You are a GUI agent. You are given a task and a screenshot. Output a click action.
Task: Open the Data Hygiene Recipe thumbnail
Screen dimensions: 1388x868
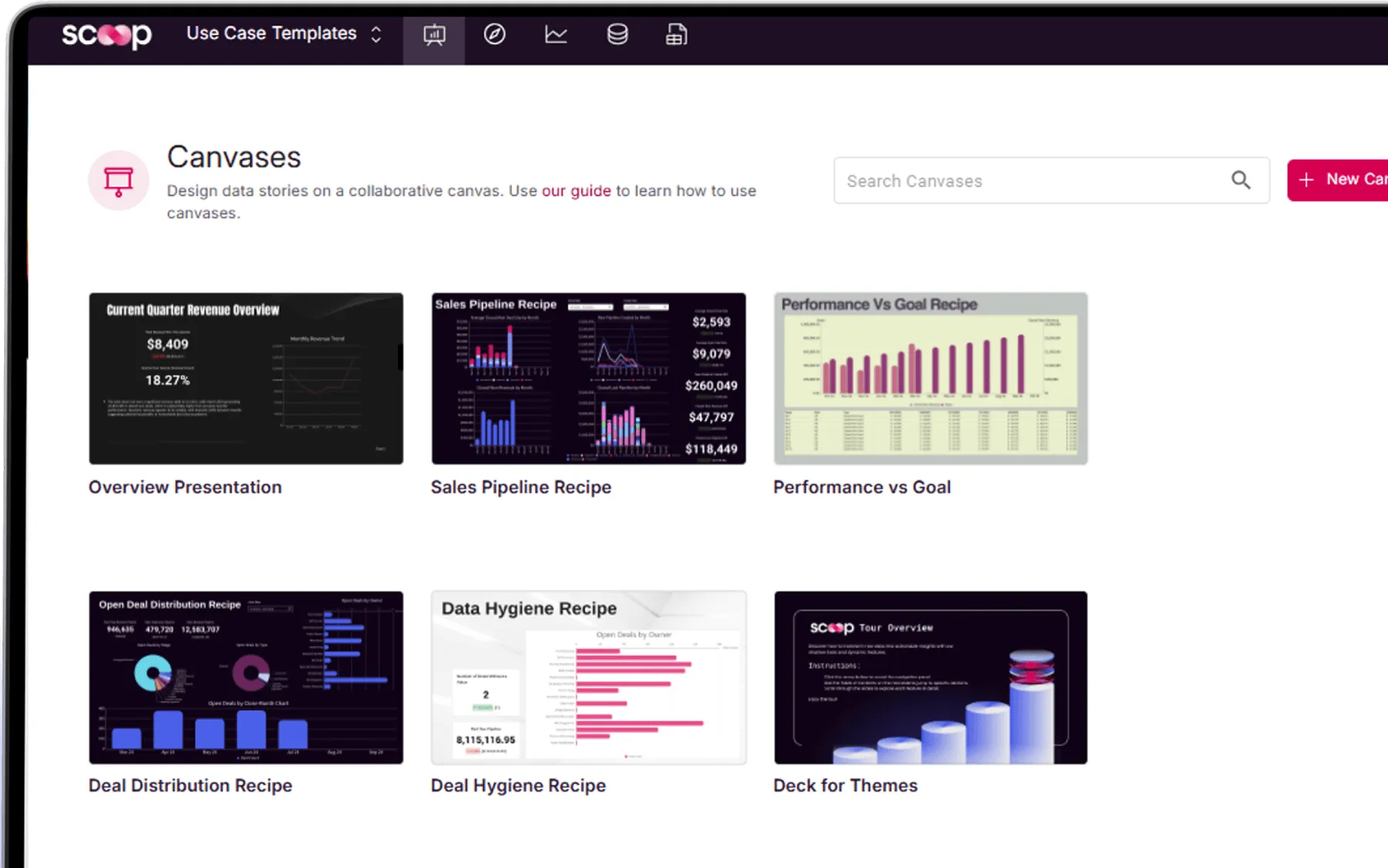coord(588,678)
